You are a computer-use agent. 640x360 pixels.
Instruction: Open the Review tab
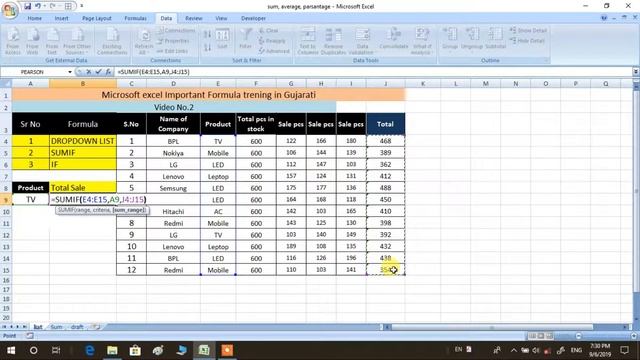tap(193, 18)
